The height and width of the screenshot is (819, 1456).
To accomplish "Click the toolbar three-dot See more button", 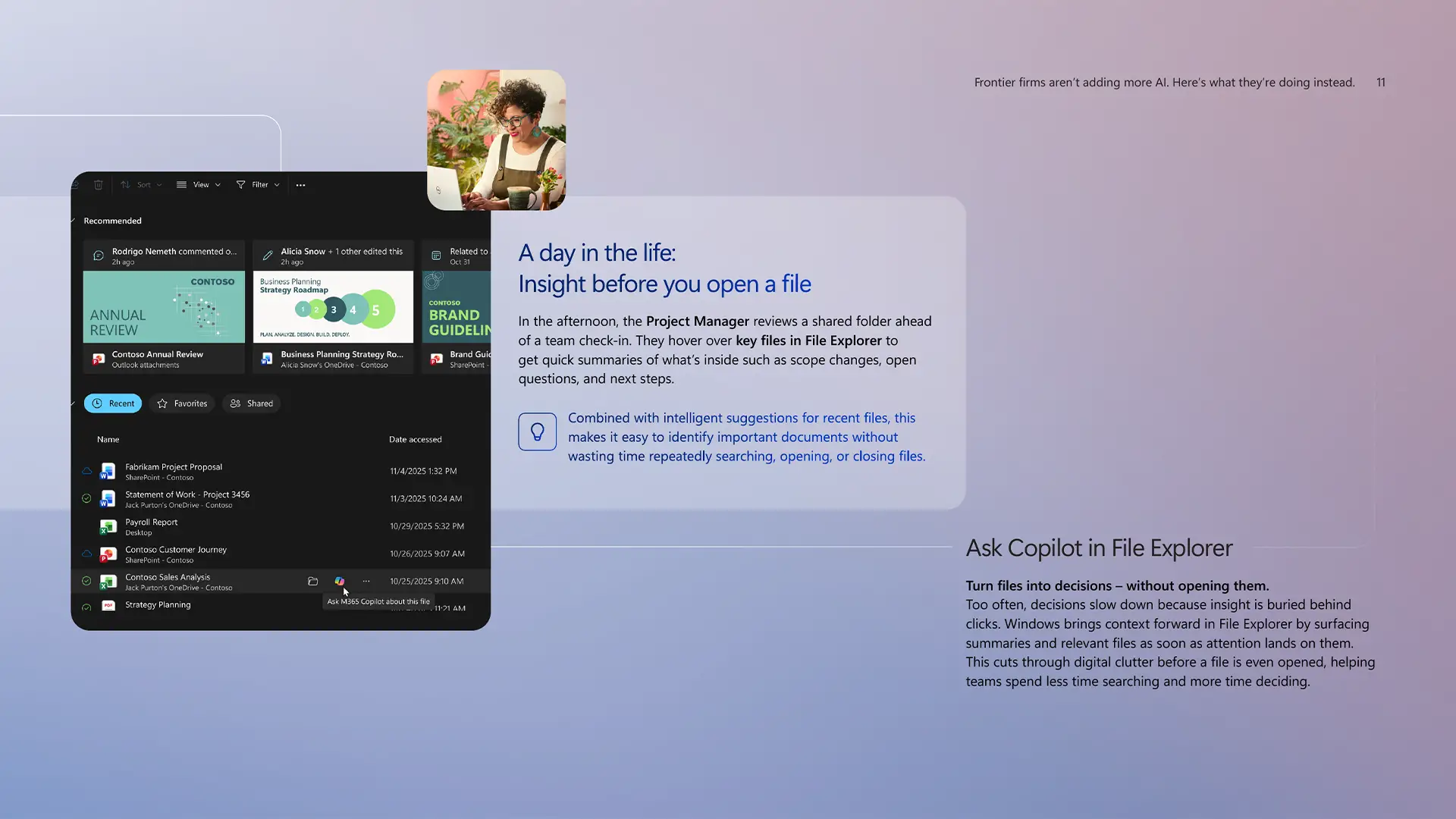I will pos(300,185).
